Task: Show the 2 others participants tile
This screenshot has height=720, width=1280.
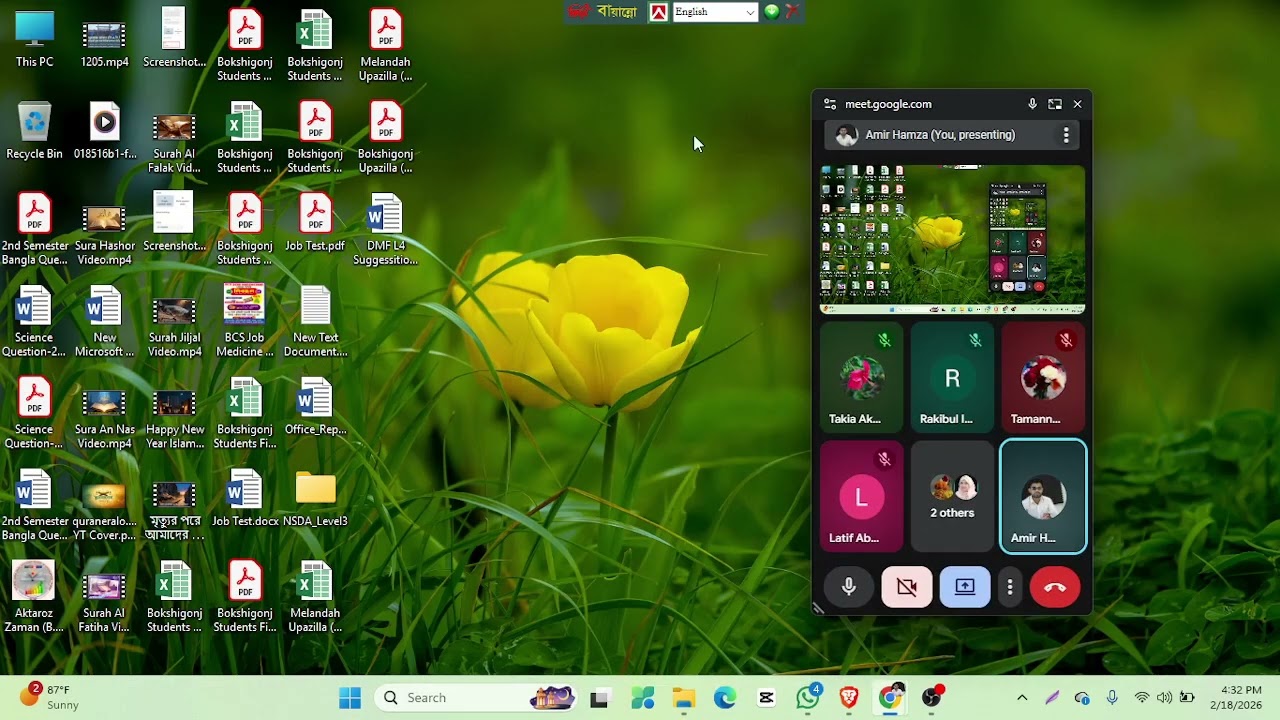Action: [x=952, y=496]
